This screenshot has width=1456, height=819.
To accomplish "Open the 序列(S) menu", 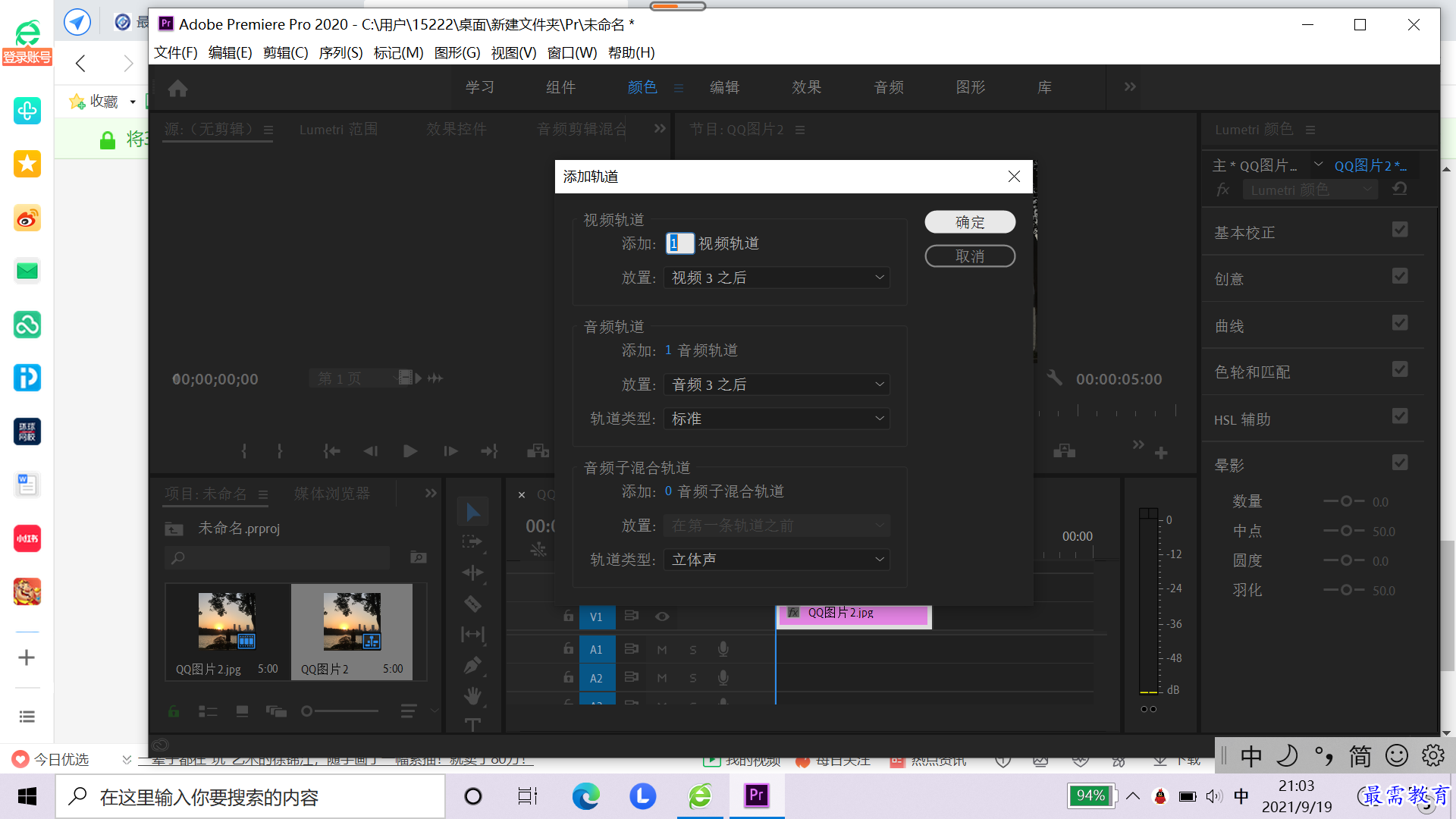I will 341,52.
